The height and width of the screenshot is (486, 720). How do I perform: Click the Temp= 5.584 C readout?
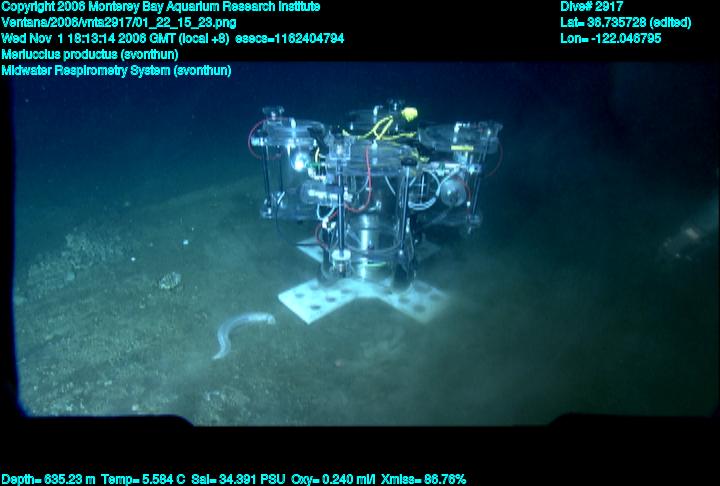click(x=143, y=480)
